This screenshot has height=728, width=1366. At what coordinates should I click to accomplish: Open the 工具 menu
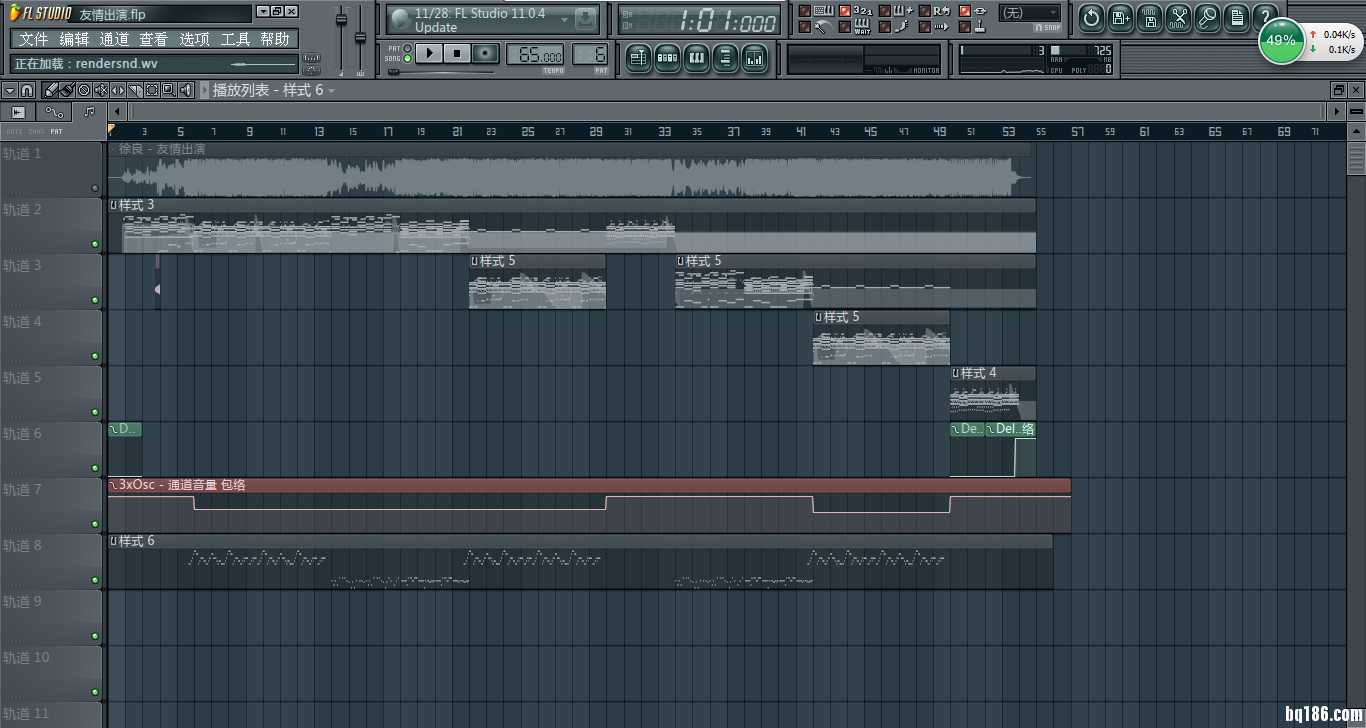[x=235, y=39]
